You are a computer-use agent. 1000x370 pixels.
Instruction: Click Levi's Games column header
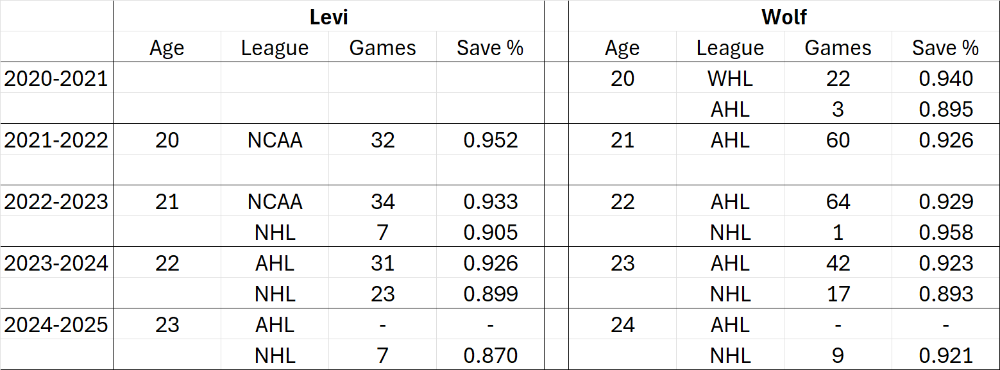pyautogui.click(x=382, y=47)
